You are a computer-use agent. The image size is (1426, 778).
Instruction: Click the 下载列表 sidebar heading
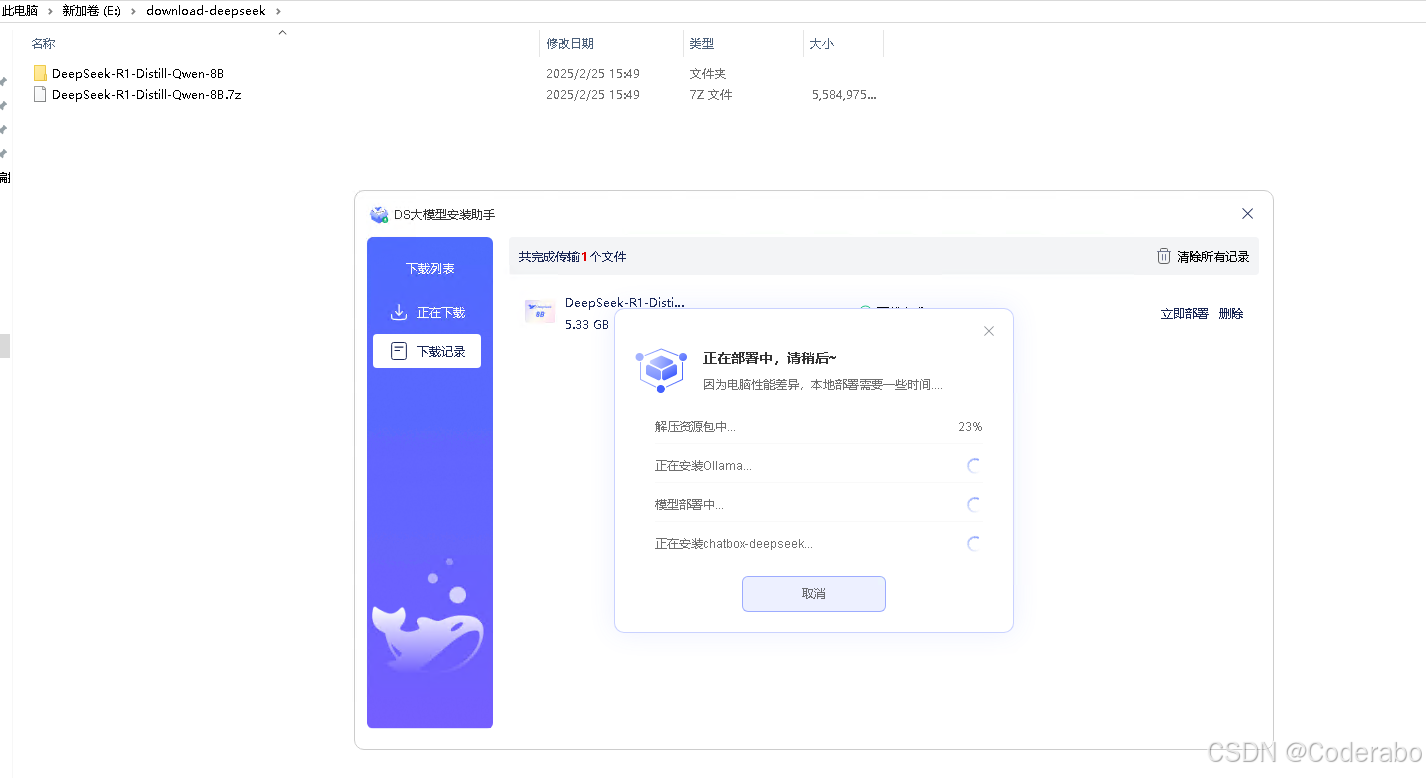point(430,269)
